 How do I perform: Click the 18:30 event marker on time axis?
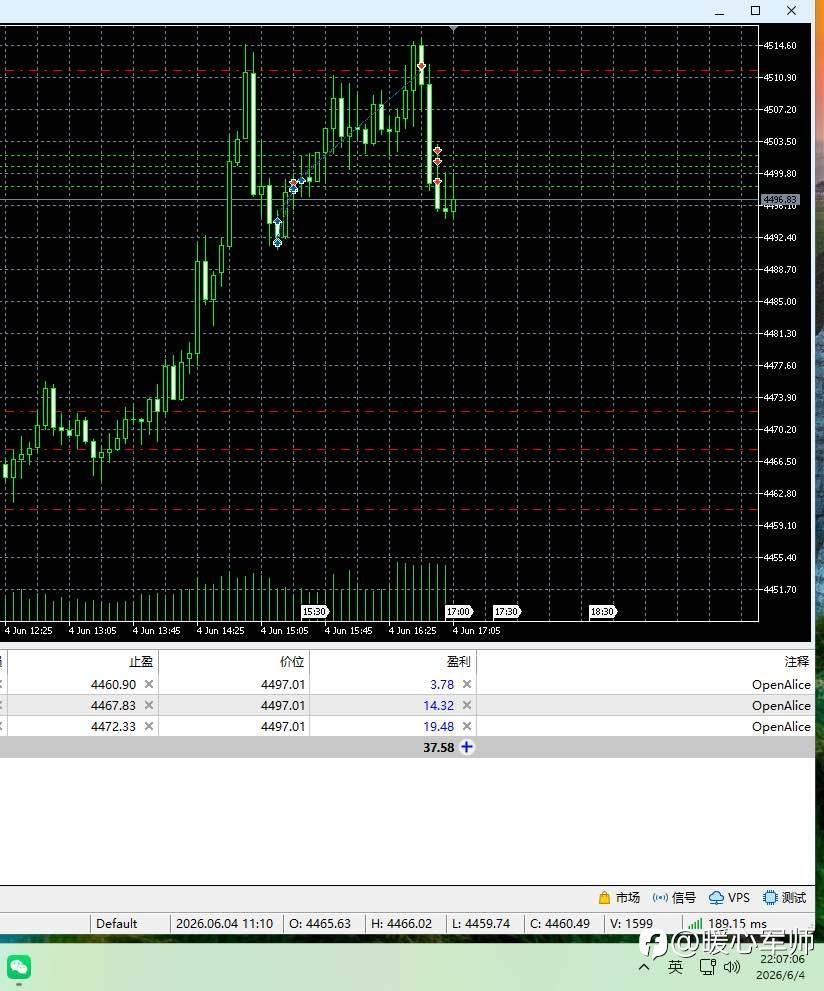tap(603, 612)
